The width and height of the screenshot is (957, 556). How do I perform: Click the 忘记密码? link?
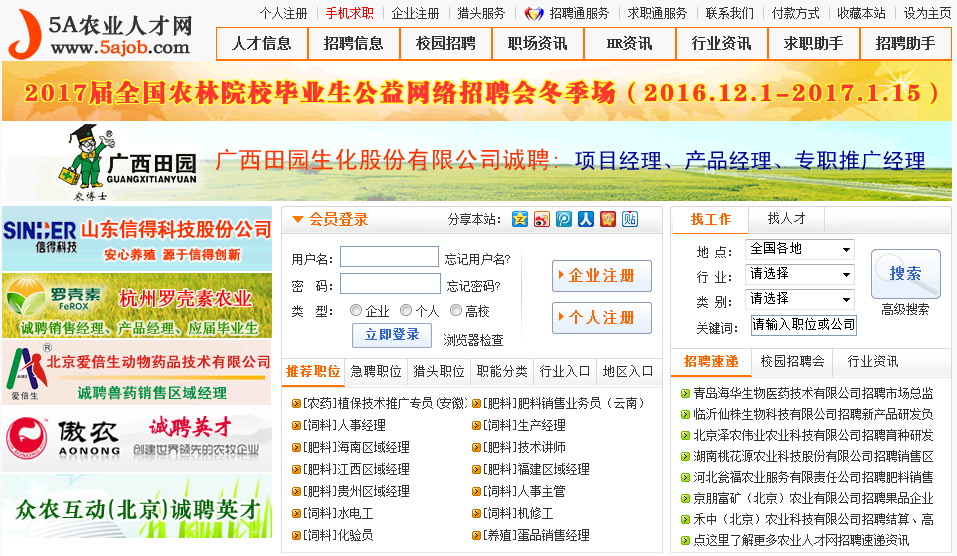474,286
